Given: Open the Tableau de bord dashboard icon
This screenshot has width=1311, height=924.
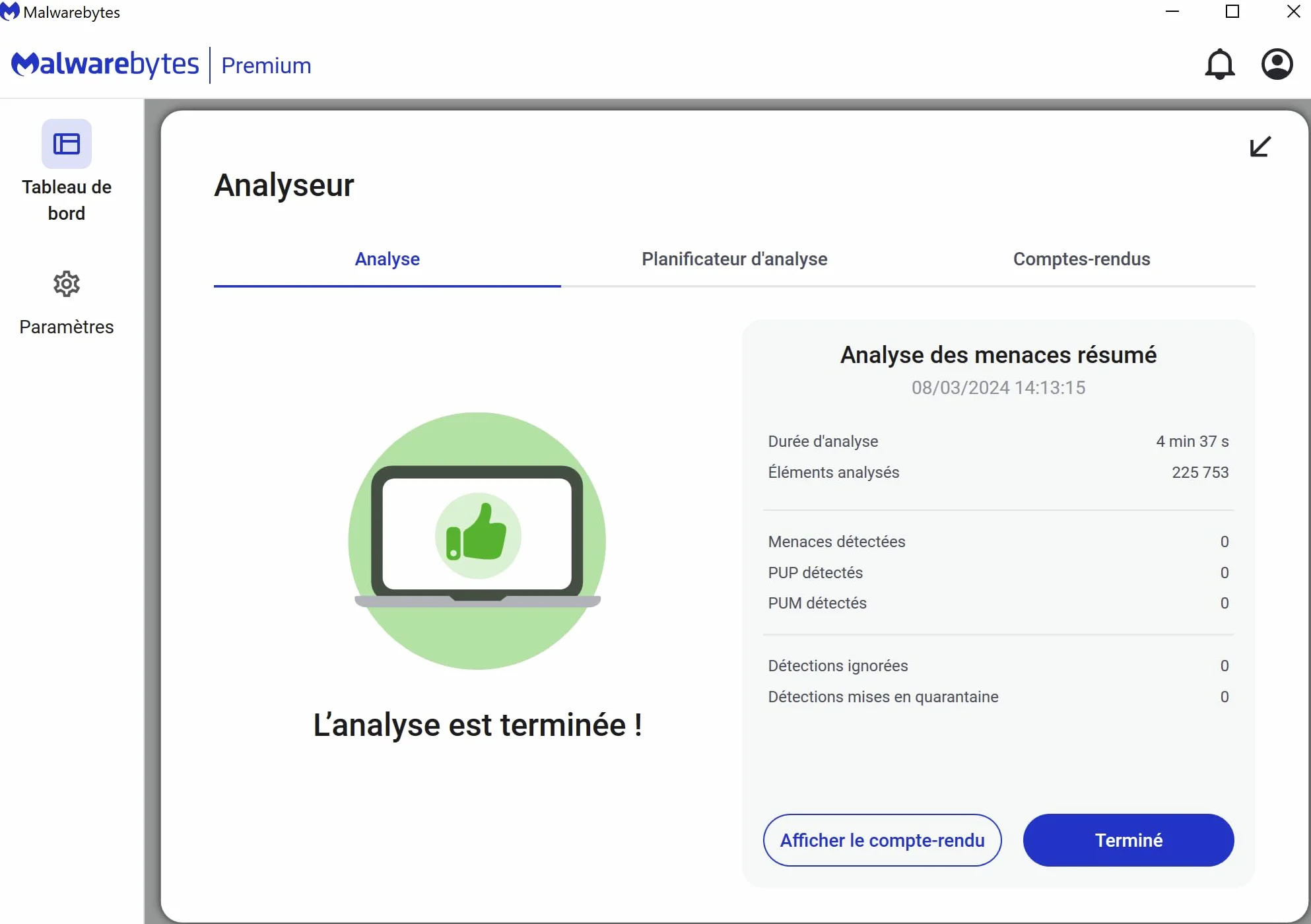Looking at the screenshot, I should click(67, 144).
